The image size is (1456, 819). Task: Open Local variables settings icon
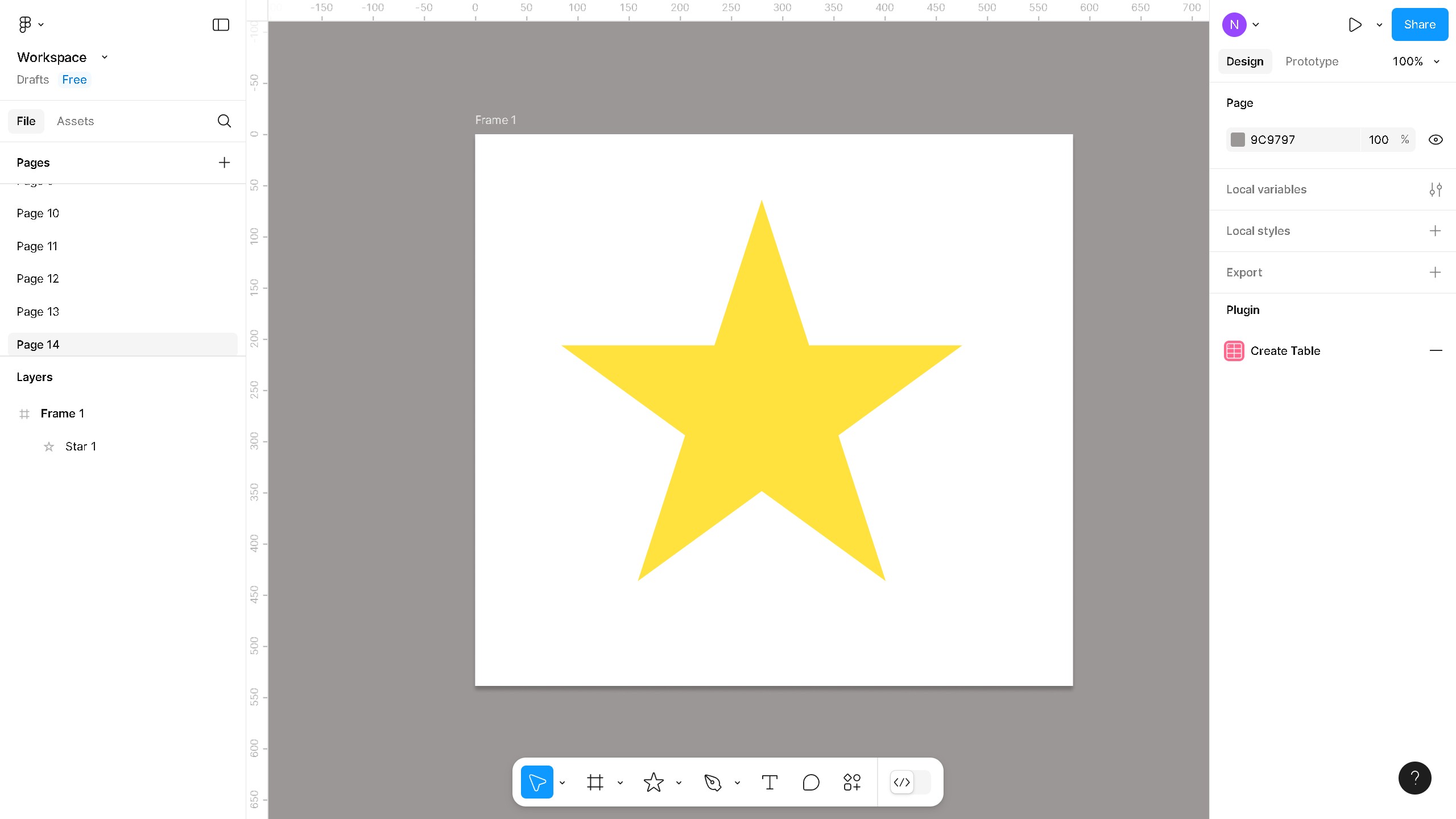1435,189
